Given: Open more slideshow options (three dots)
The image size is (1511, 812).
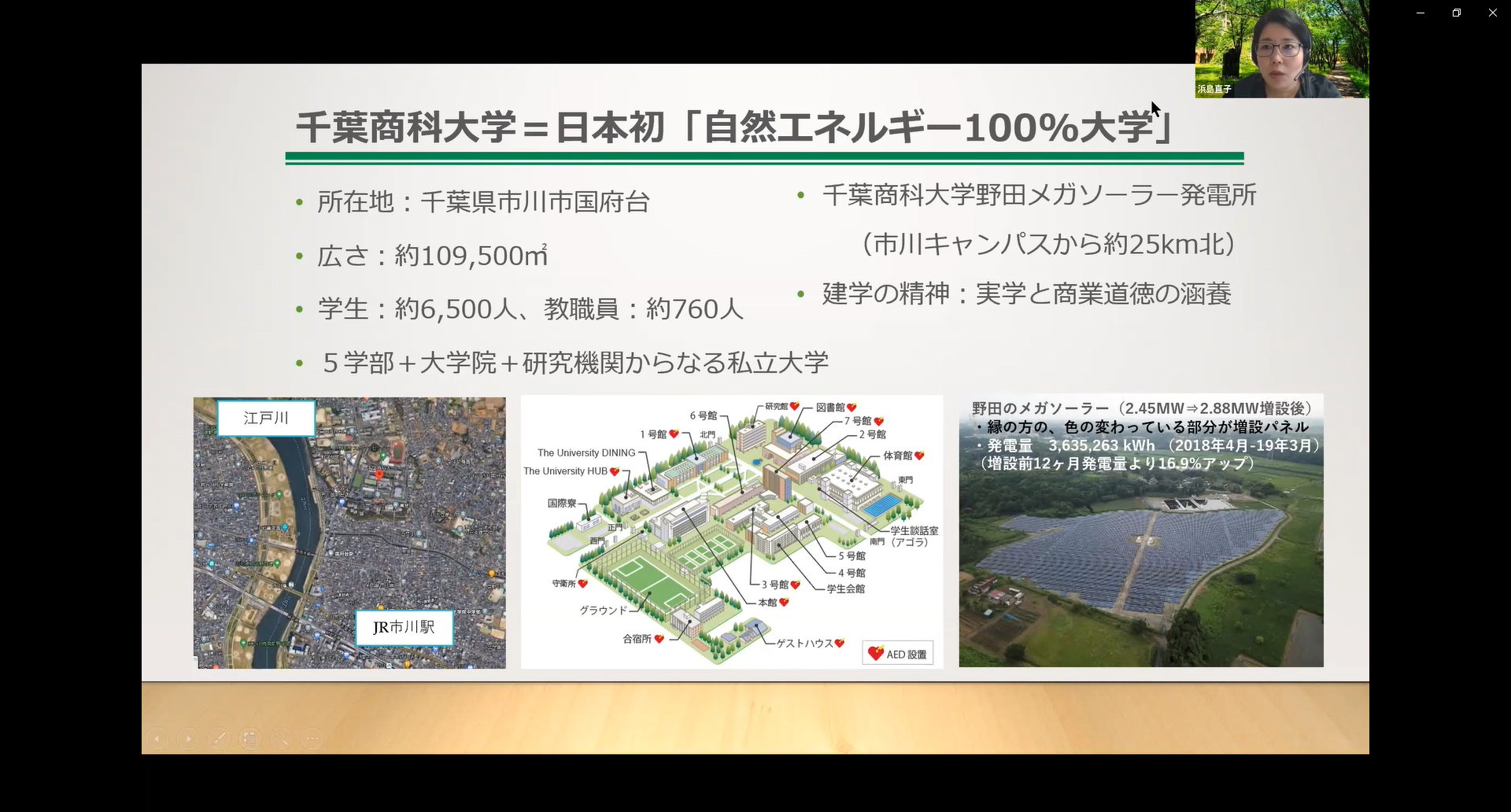Looking at the screenshot, I should coord(312,739).
